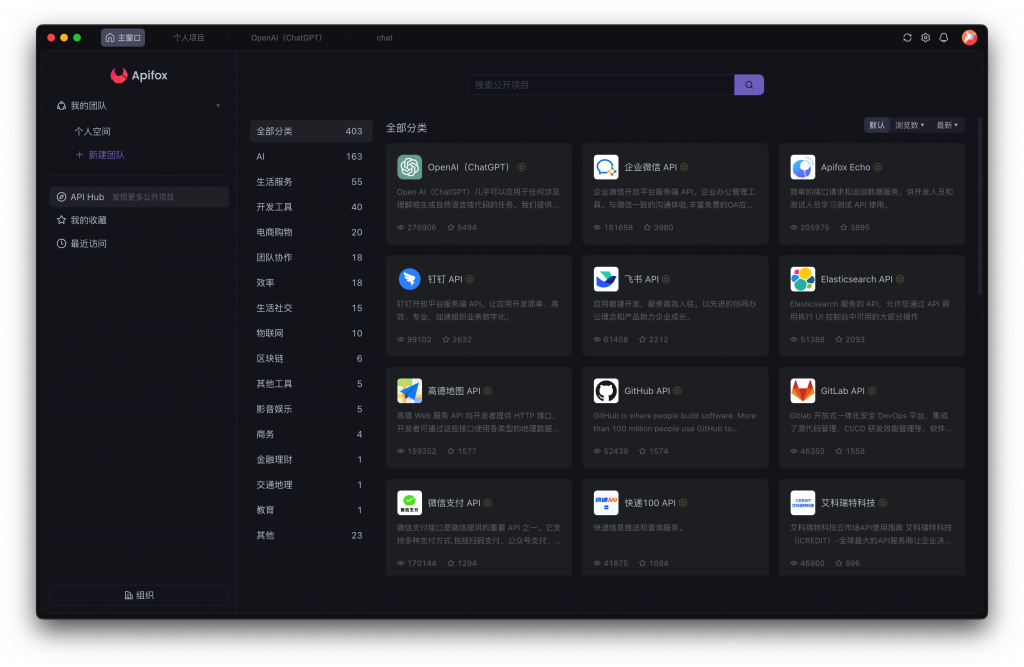
Task: Open settings via the gear icon
Action: [x=925, y=38]
